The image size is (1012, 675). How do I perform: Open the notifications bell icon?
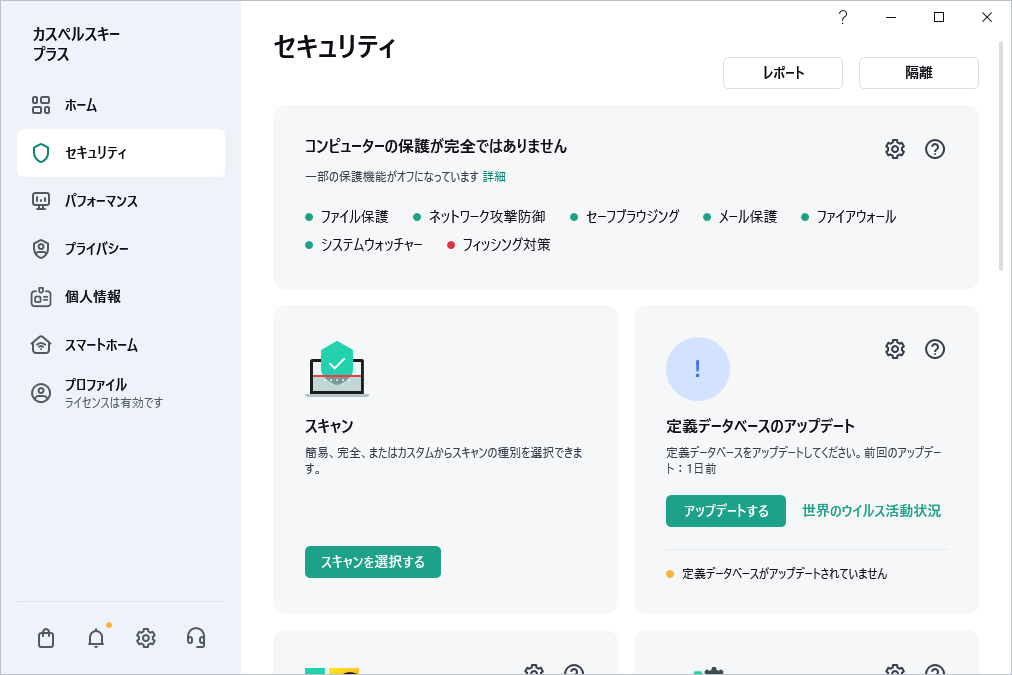[96, 638]
